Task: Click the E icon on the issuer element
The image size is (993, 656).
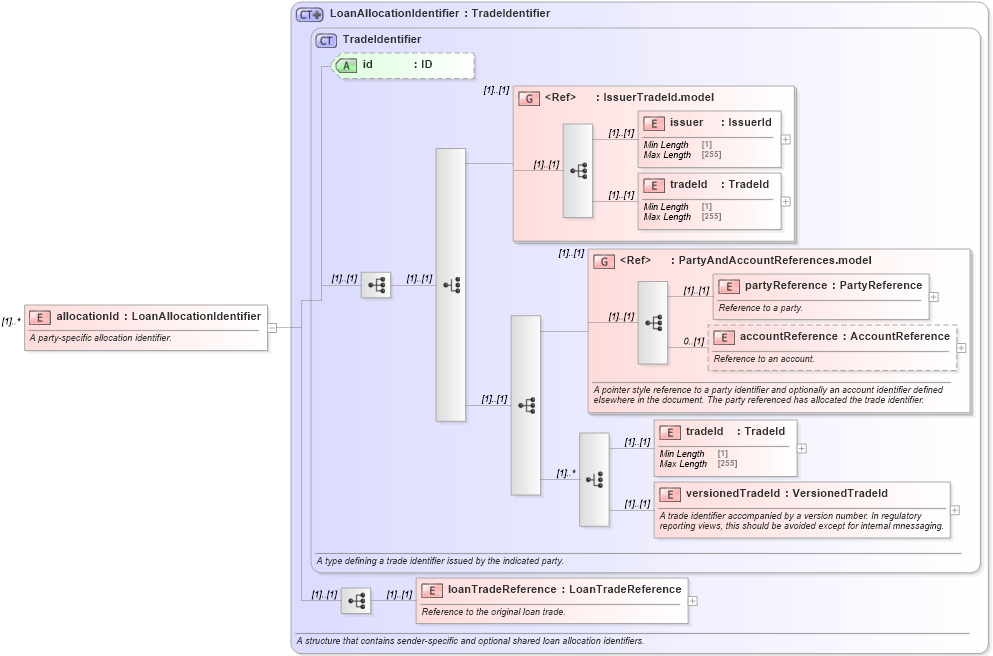Action: (x=655, y=123)
